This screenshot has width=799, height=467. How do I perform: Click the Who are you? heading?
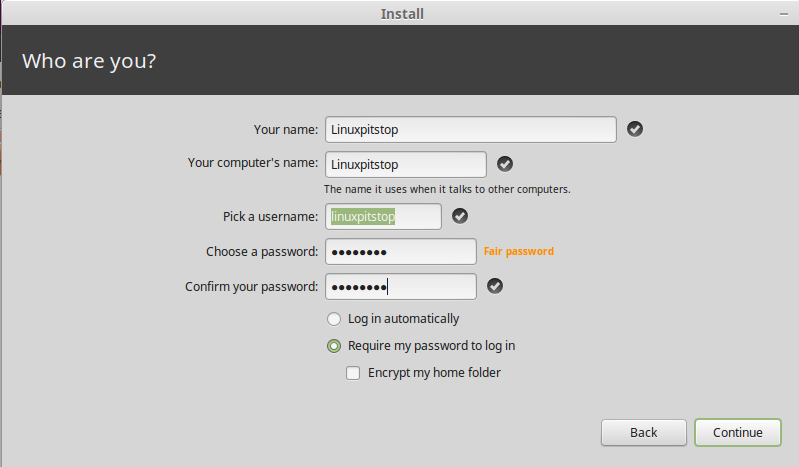[89, 61]
